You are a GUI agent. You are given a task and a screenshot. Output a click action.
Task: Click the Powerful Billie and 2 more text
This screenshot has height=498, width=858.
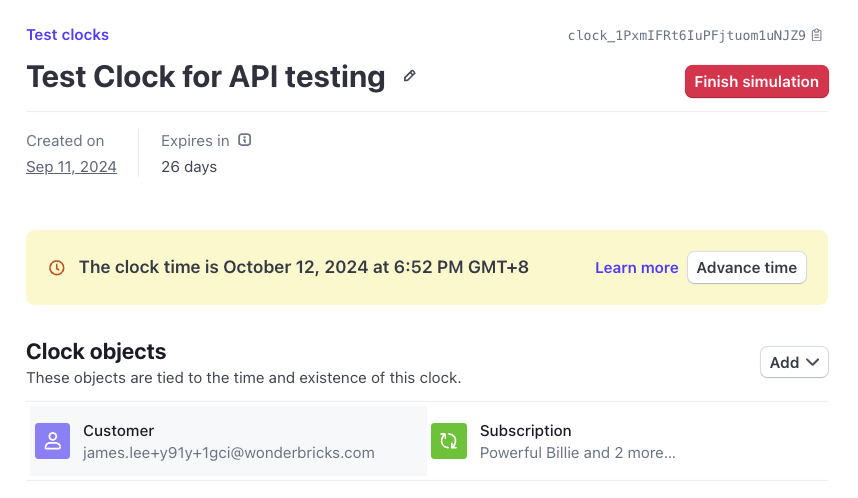578,453
